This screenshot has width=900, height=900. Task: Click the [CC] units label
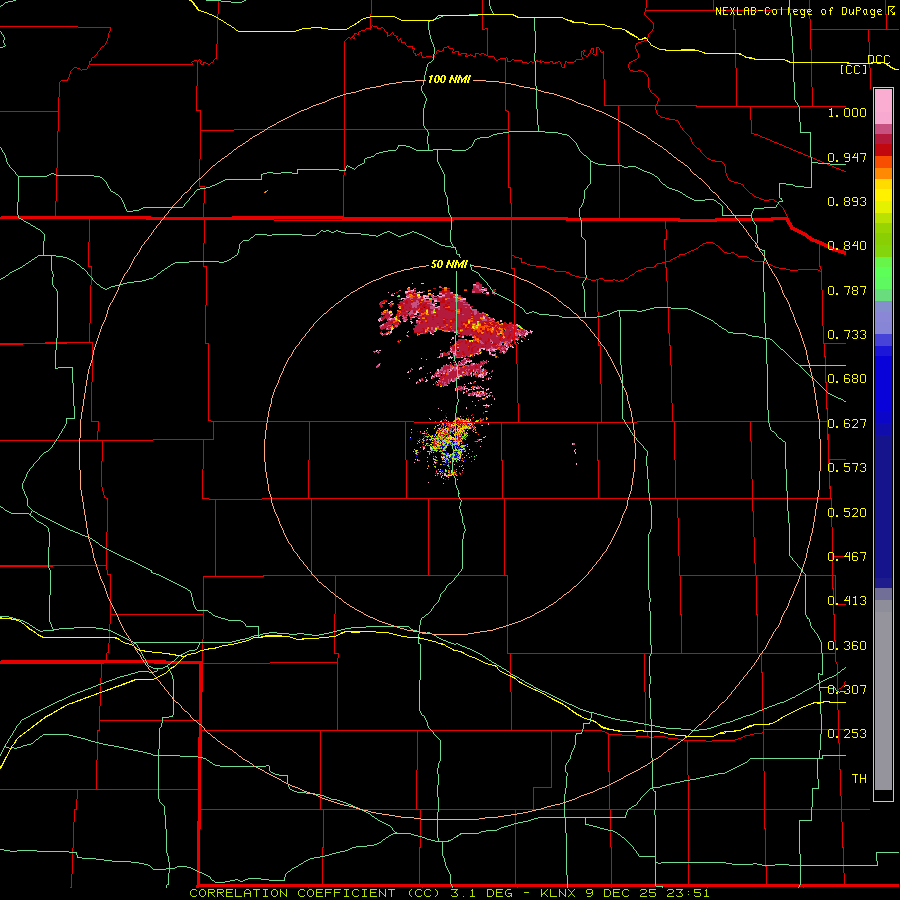854,69
